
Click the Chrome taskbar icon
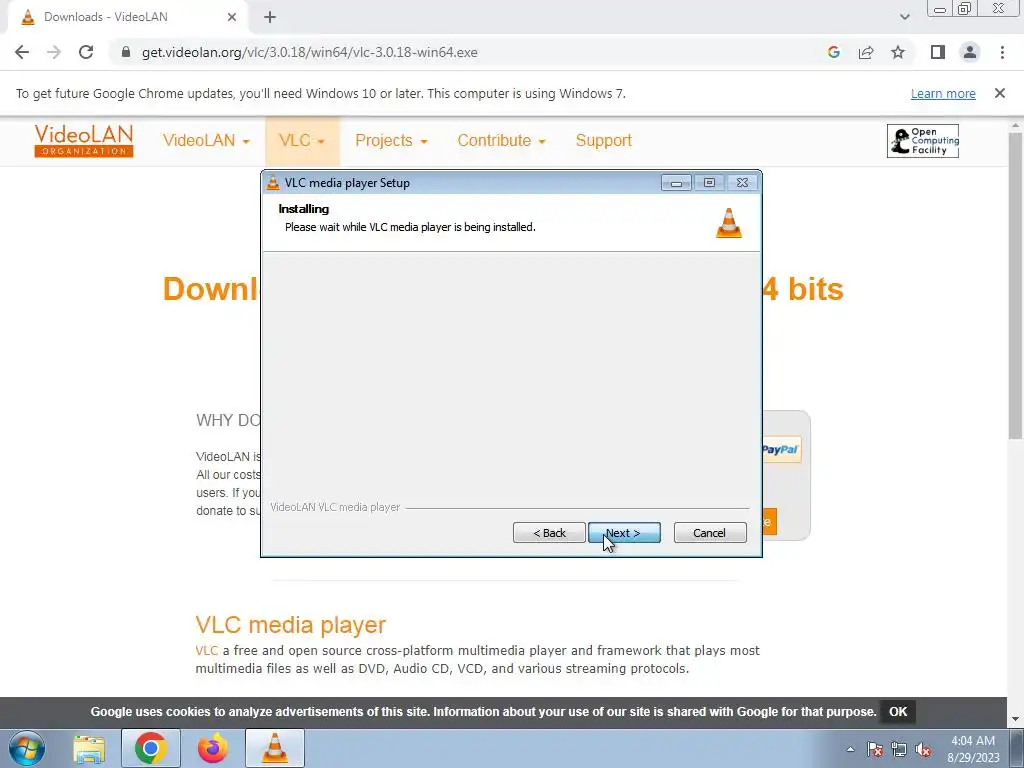click(x=150, y=748)
